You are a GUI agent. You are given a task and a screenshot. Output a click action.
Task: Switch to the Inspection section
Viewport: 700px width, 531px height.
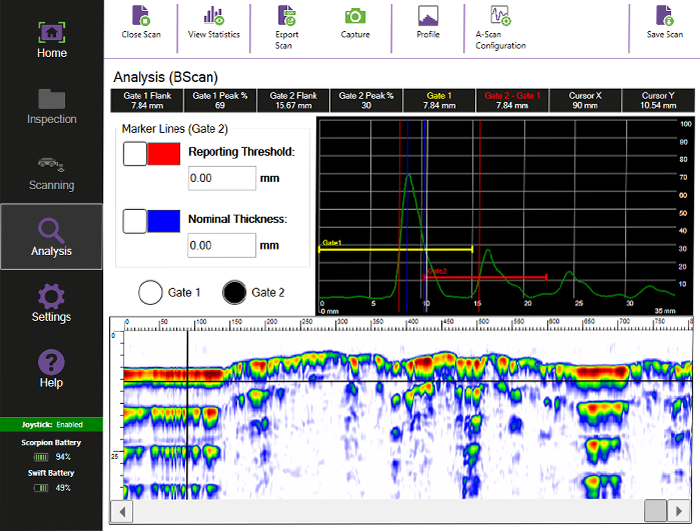51,106
